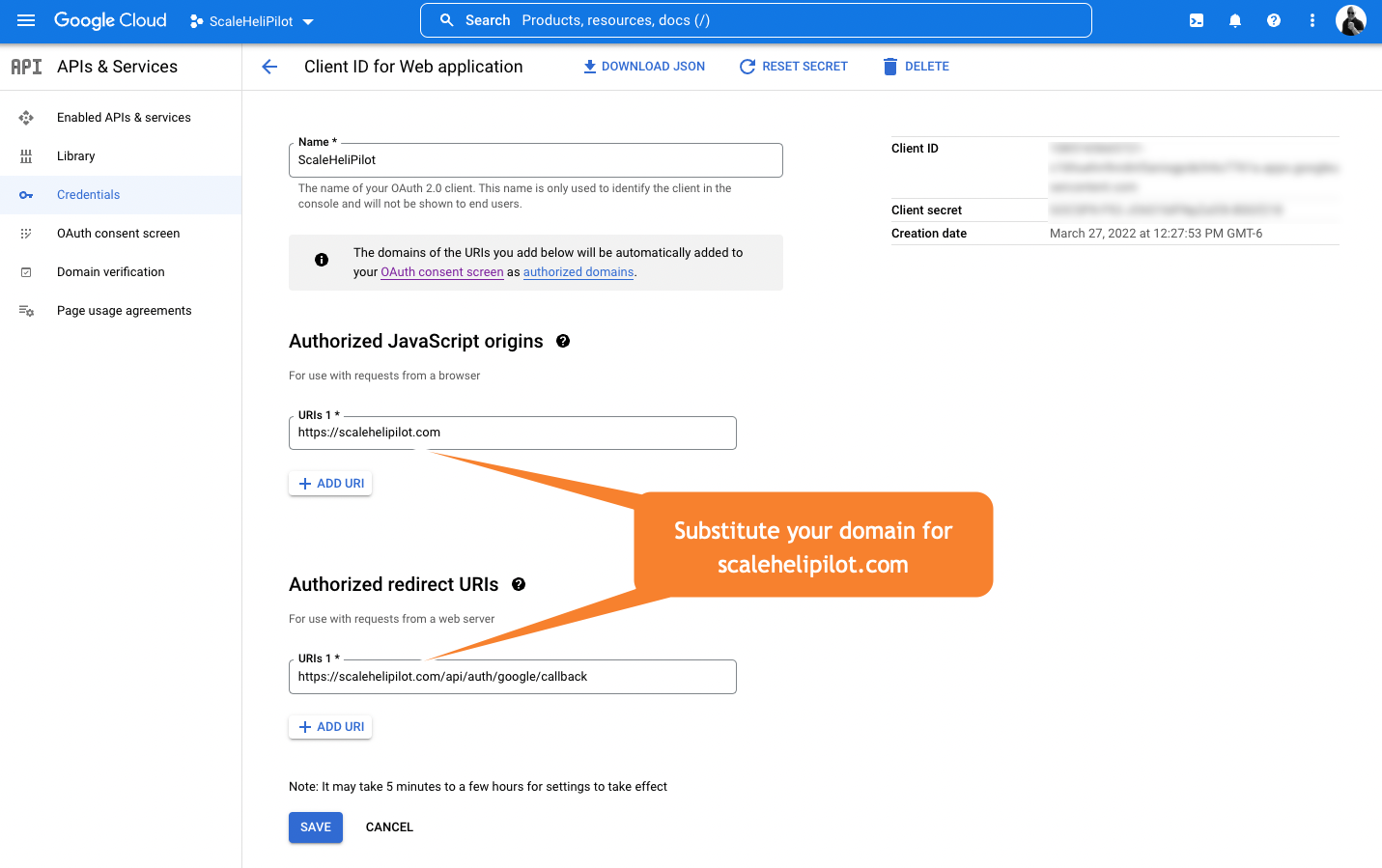Follow the authorized domains link
1382x868 pixels.
[578, 272]
